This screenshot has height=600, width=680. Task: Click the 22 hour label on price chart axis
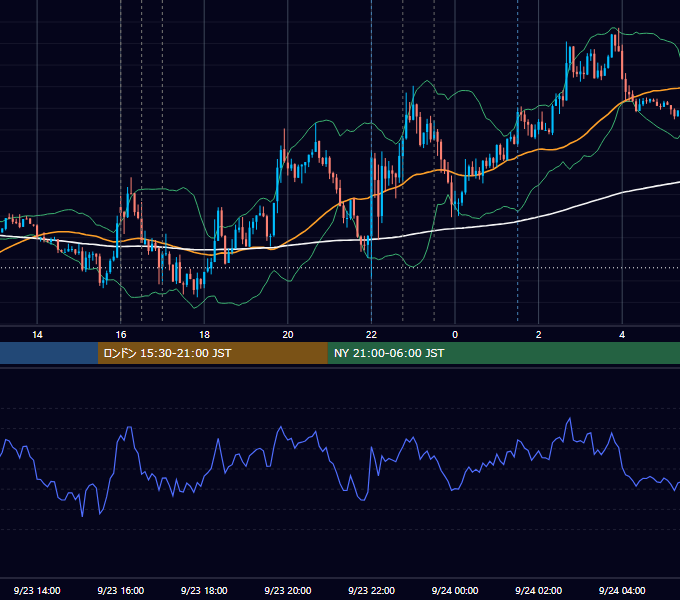(371, 335)
